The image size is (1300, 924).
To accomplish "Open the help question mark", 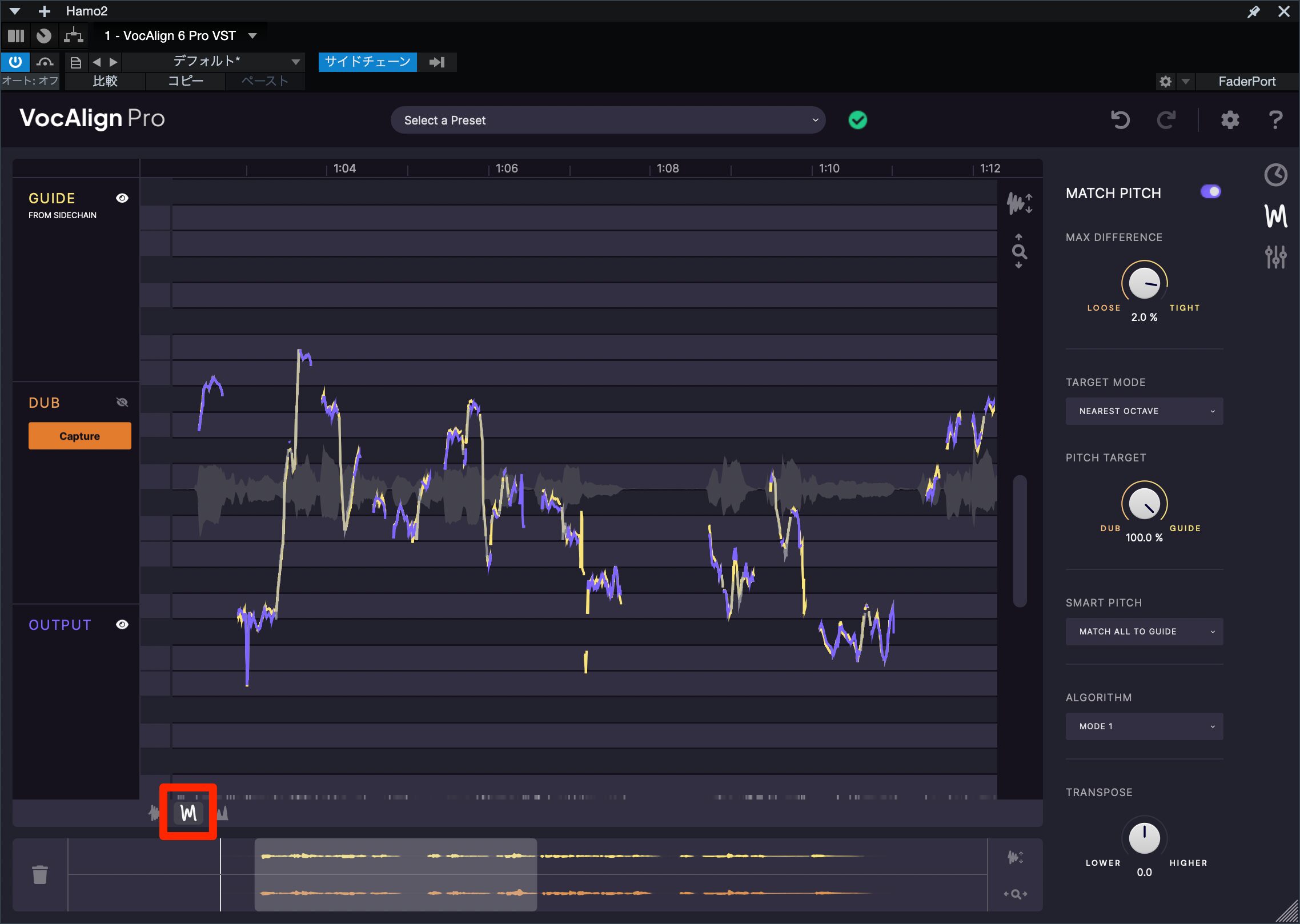I will click(1275, 120).
